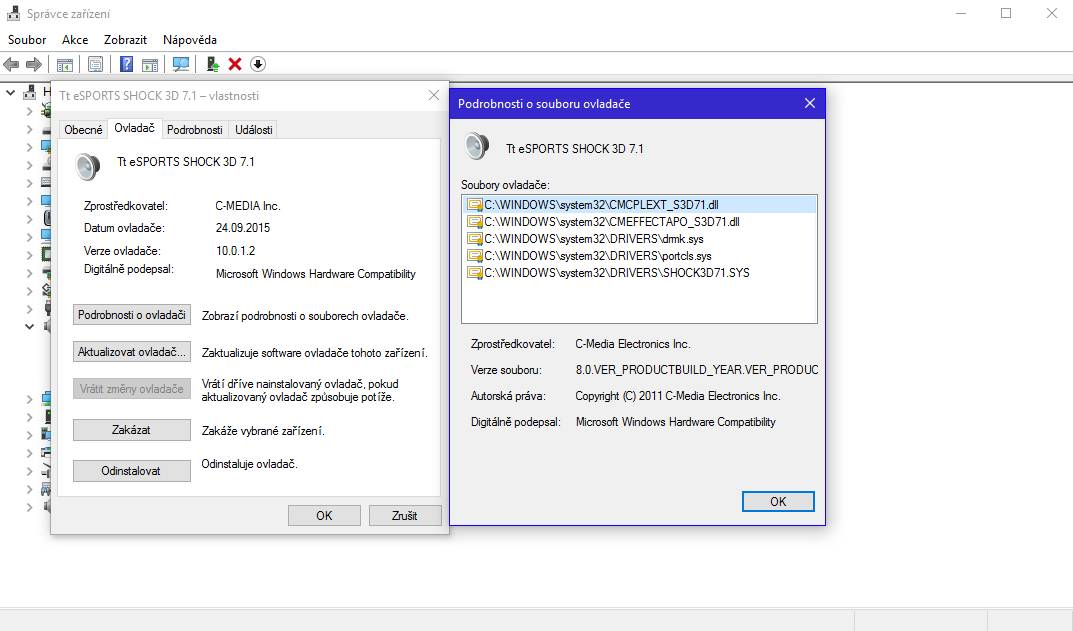Click the text Zaktualizuje software ovladače tohoto zařízení
Image resolution: width=1073 pixels, height=631 pixels.
(314, 353)
